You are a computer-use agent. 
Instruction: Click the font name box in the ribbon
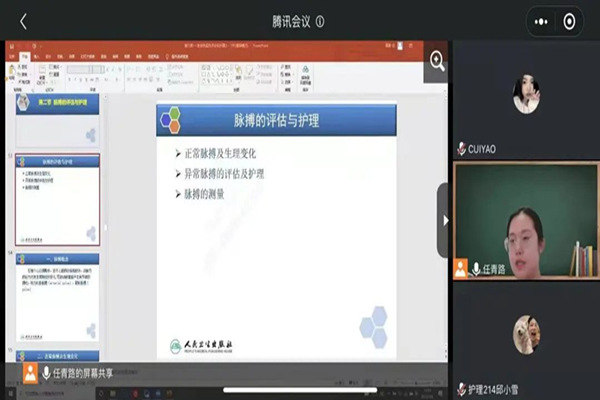78,69
